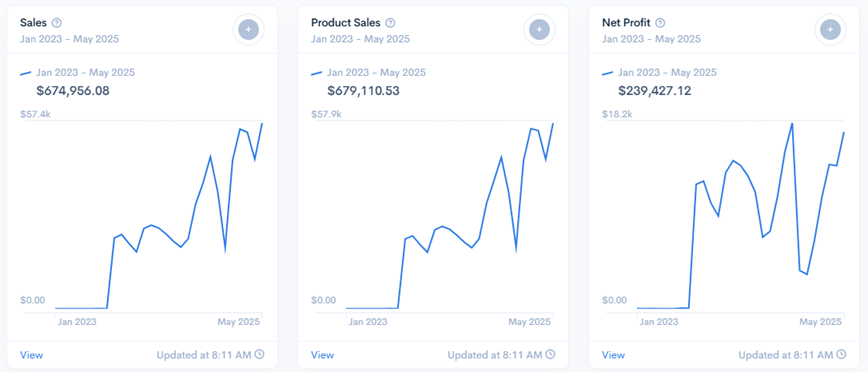This screenshot has width=868, height=372.
Task: Click the Product Sales header subtitle date range
Action: (x=360, y=39)
